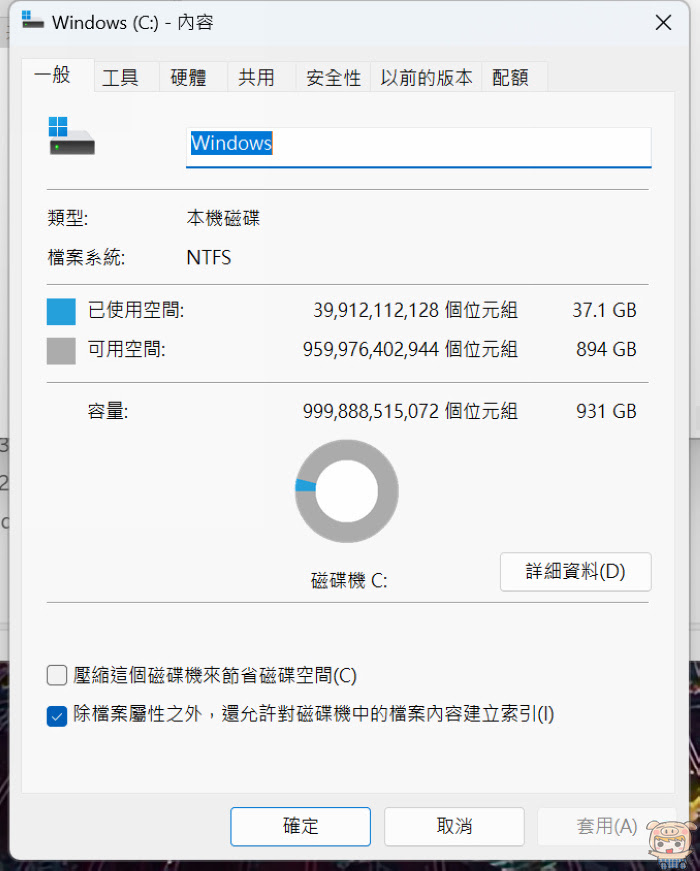The width and height of the screenshot is (700, 871).
Task: Click the drive name field containing Windows
Action: click(x=418, y=147)
